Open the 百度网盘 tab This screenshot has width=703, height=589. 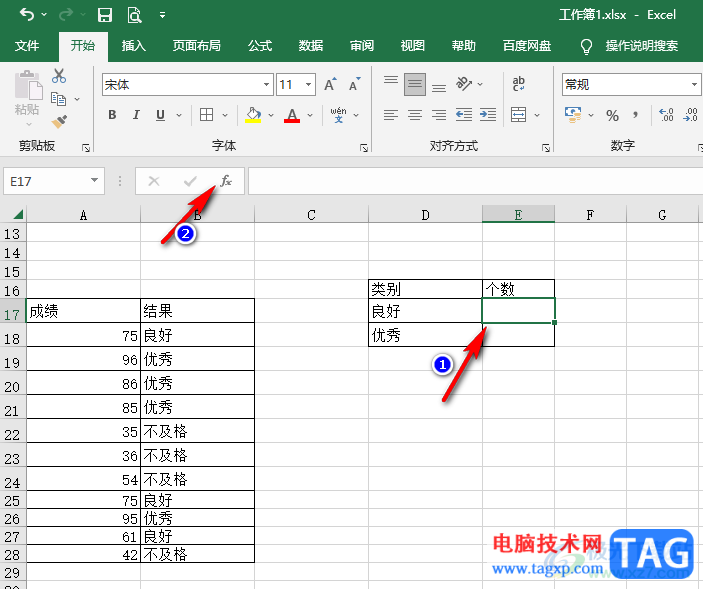(527, 46)
